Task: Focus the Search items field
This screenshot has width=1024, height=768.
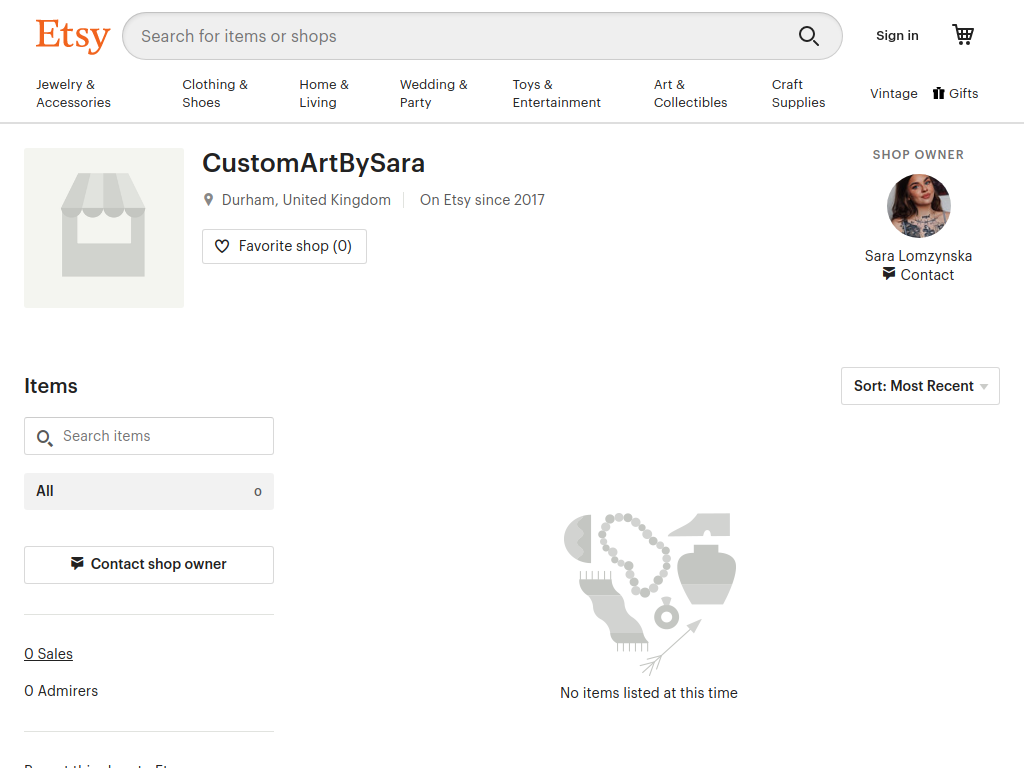Action: [149, 436]
